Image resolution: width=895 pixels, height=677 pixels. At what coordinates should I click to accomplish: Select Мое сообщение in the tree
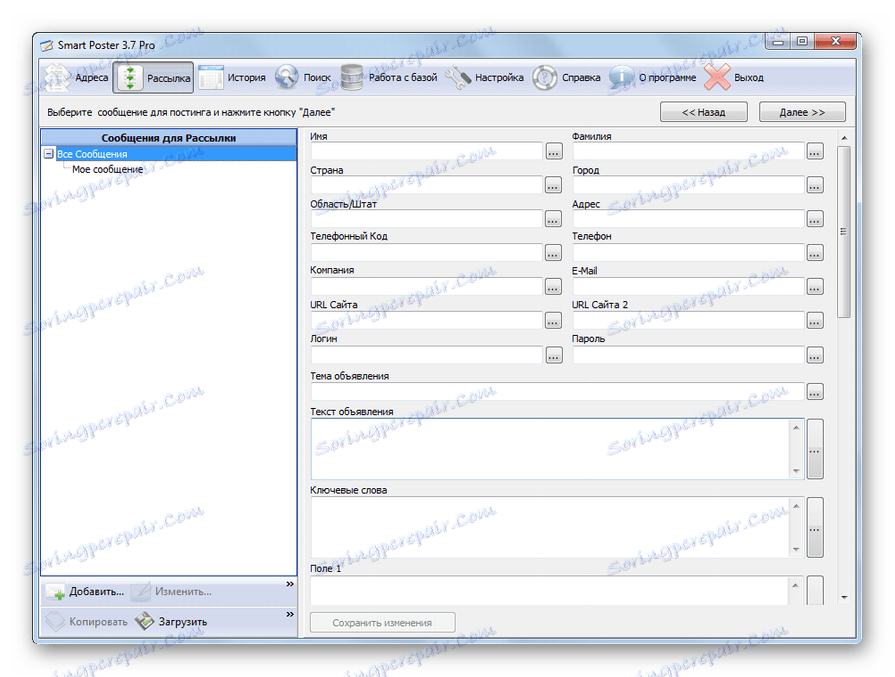pyautogui.click(x=107, y=170)
